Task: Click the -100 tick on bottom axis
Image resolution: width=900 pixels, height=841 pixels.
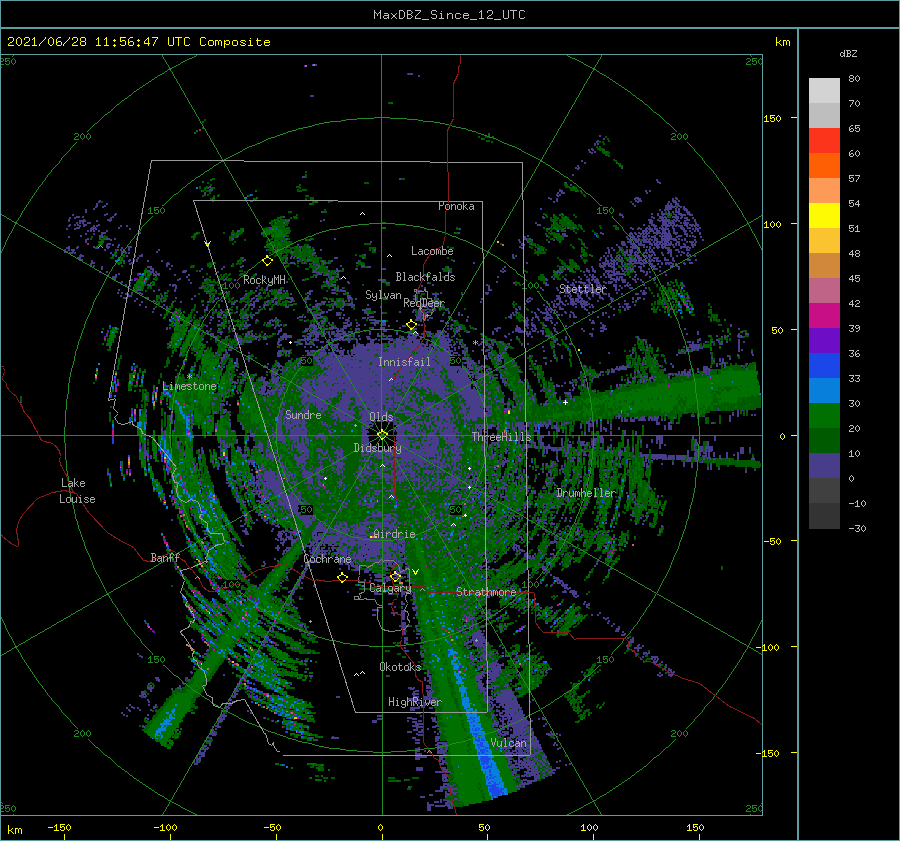Action: coord(165,827)
